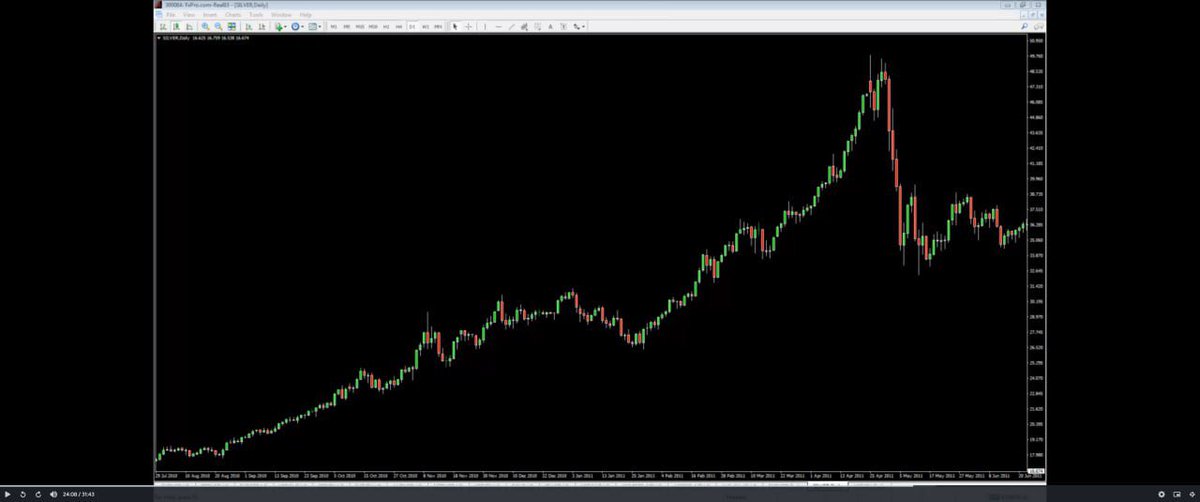Click the 24:08 / 31:43 time display

(77, 494)
